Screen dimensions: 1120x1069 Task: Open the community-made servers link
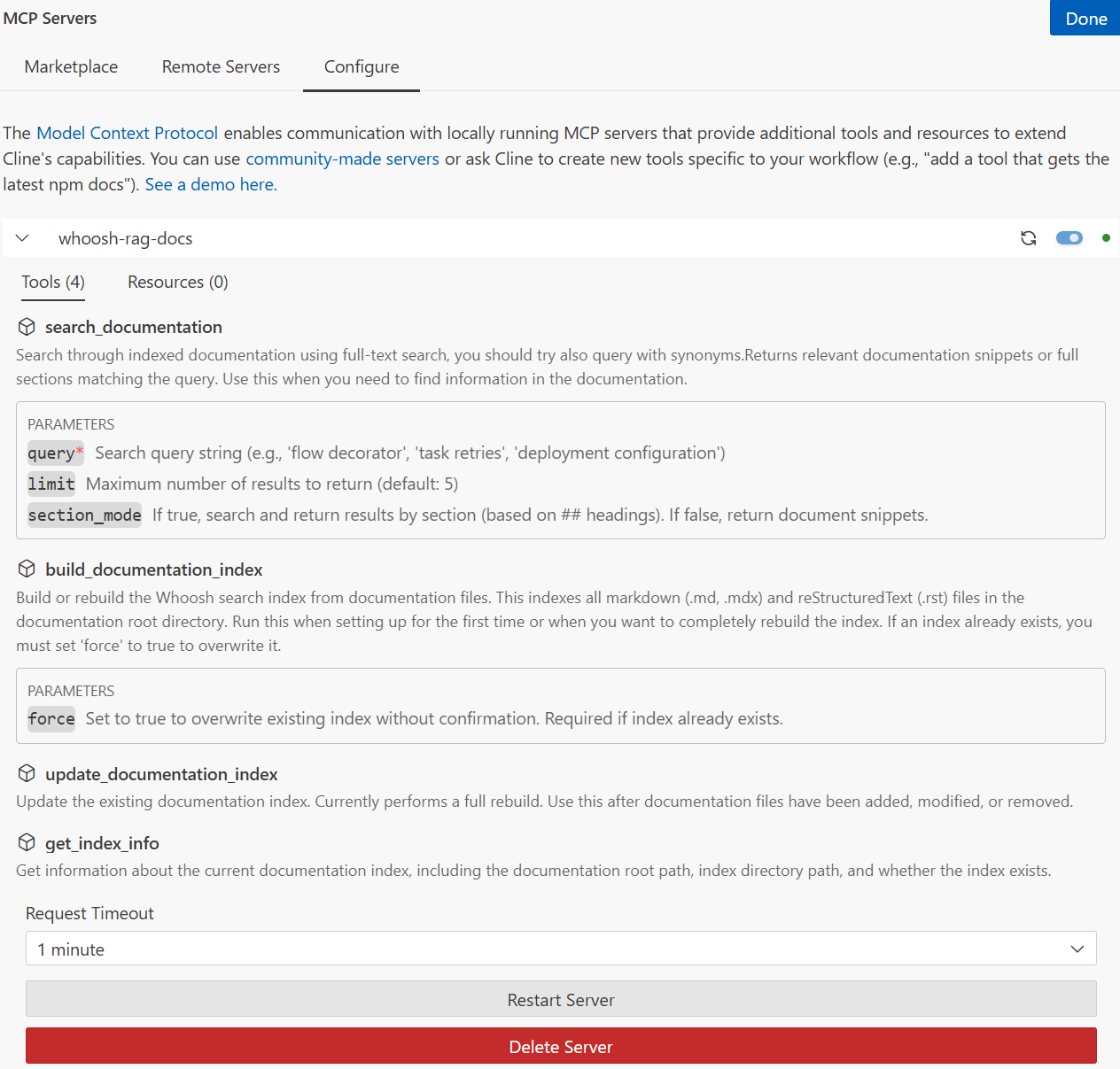pos(343,159)
